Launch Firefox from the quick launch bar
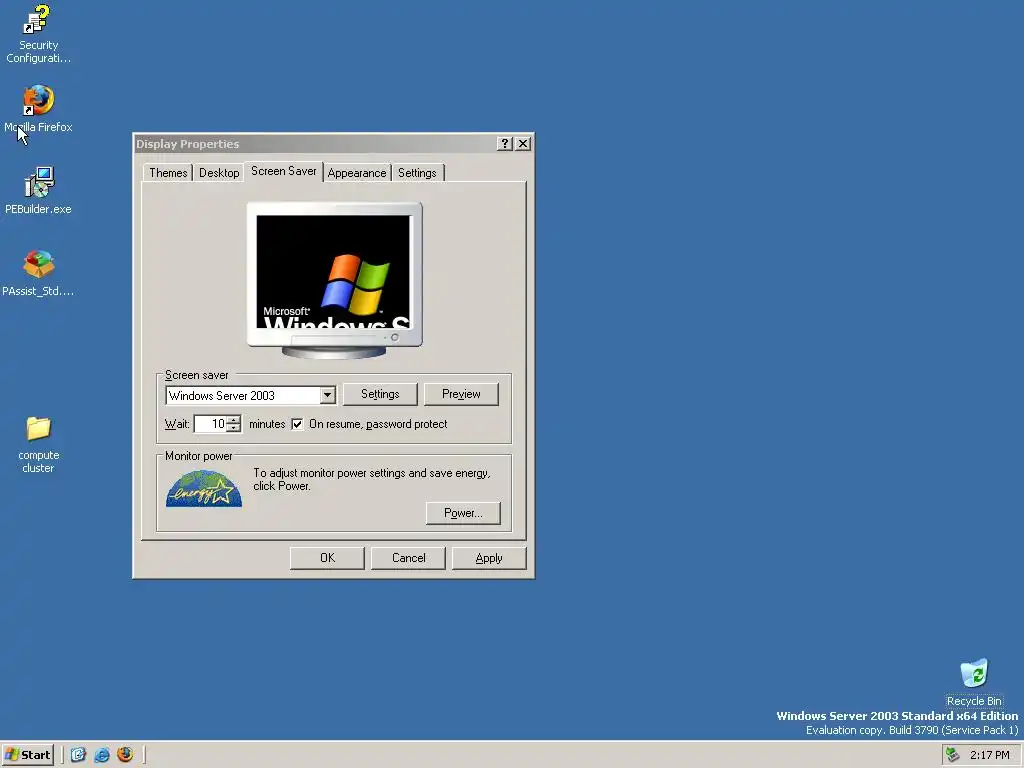Screen dimensions: 1024x768 (125, 755)
